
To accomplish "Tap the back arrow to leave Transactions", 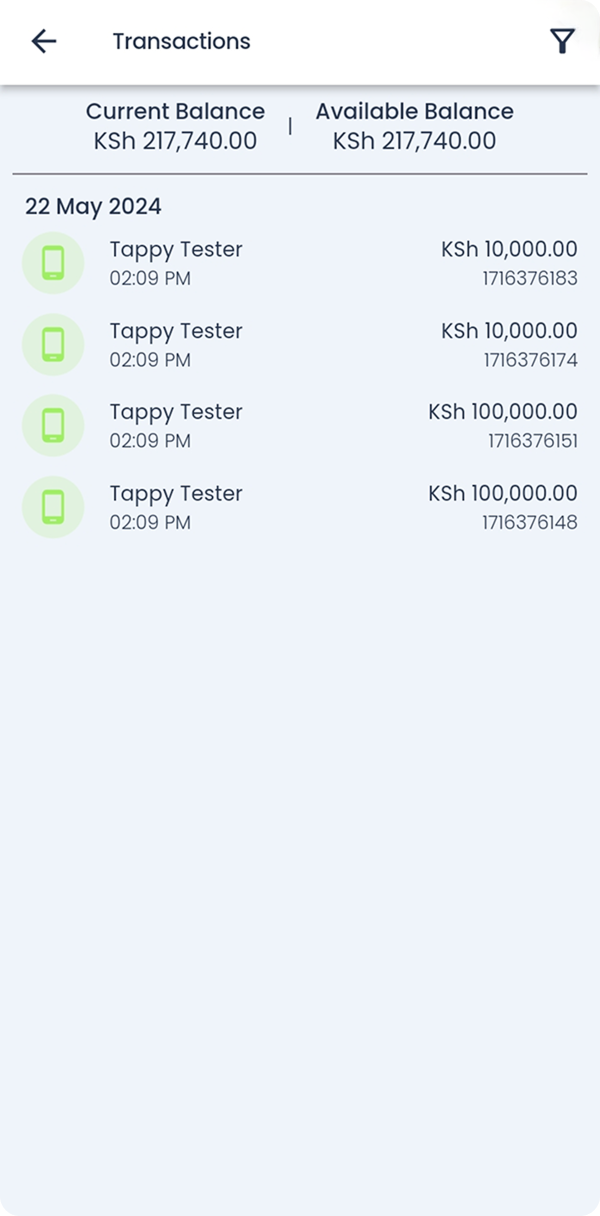I will (42, 41).
